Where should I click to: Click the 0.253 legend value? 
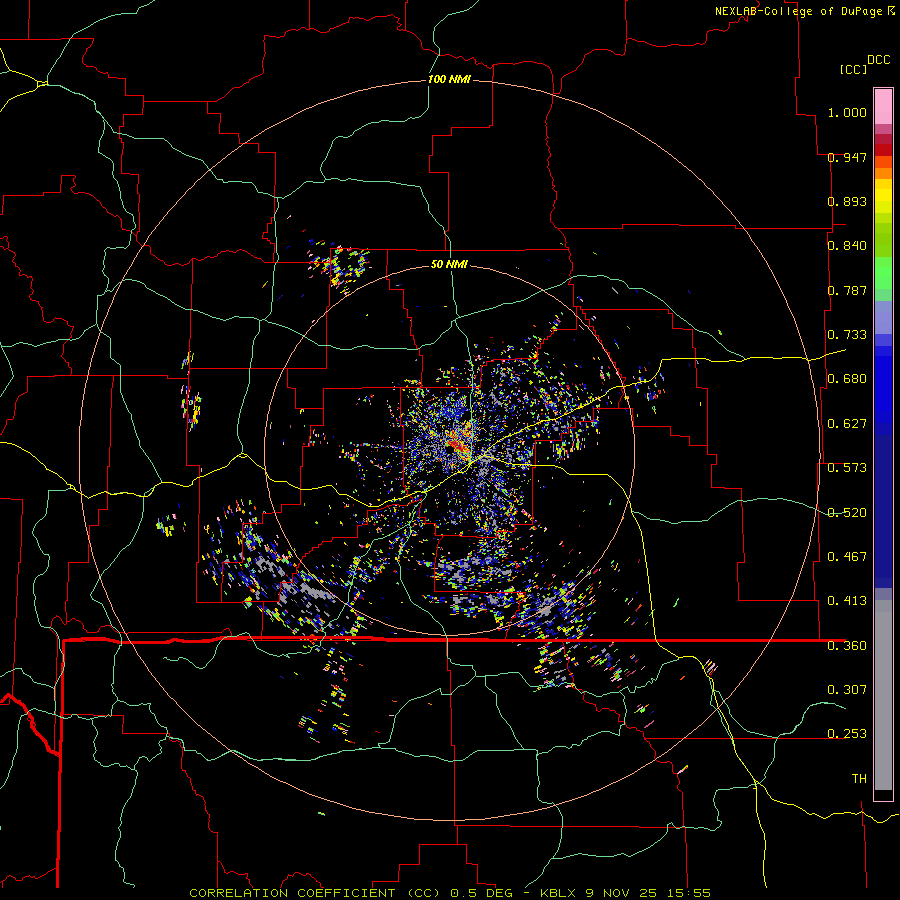pyautogui.click(x=847, y=734)
